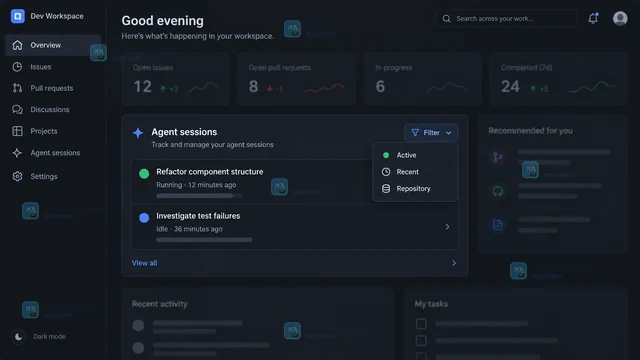Screen dimensions: 640x360
Task: Click the Investigate session progress bar
Action: 204,240
